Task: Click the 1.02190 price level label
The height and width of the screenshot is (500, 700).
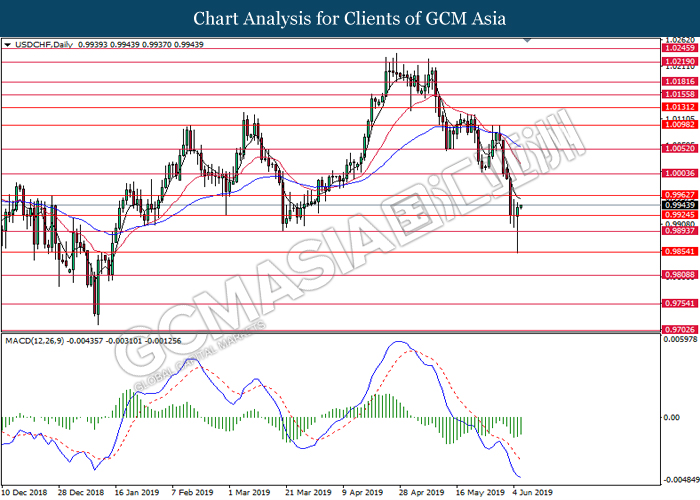Action: coord(680,62)
